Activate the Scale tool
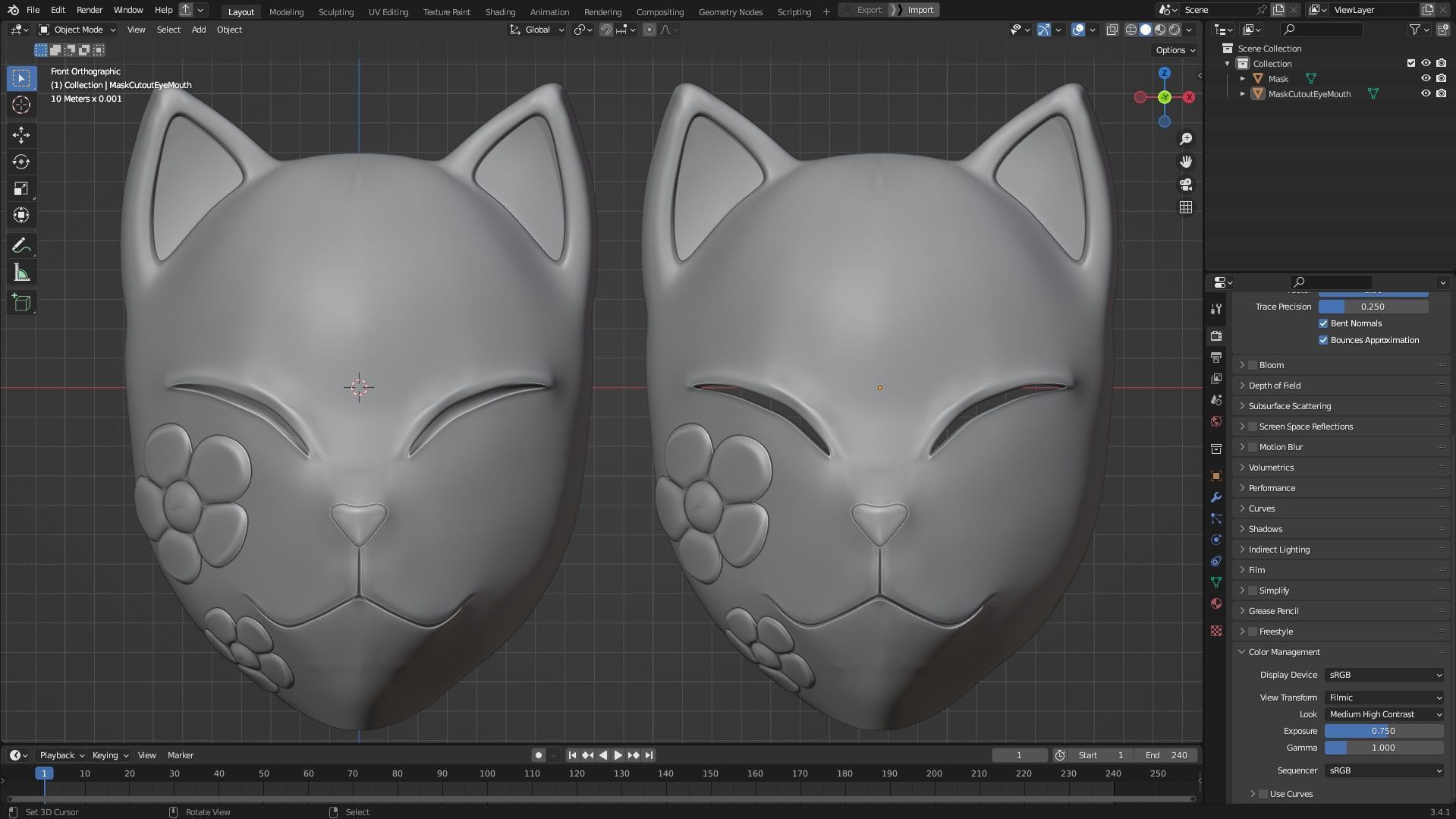 (21, 189)
